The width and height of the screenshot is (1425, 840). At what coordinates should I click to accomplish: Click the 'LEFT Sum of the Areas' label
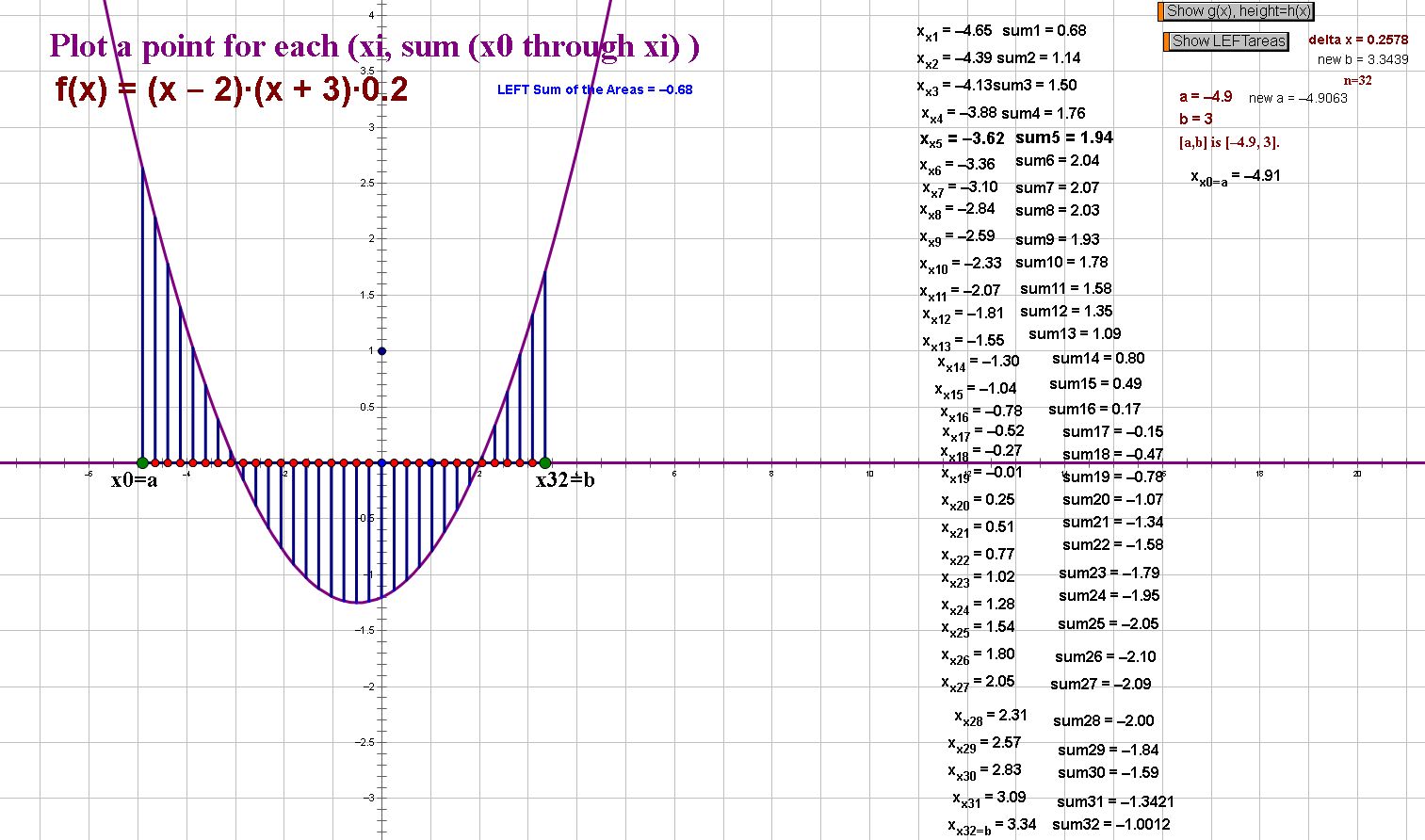coord(594,89)
